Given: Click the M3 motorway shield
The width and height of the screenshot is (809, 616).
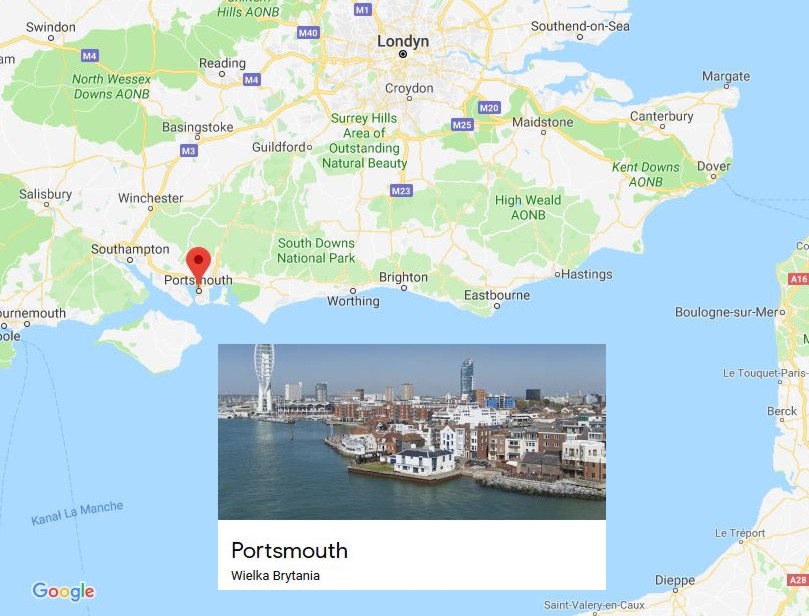Looking at the screenshot, I should point(189,151).
